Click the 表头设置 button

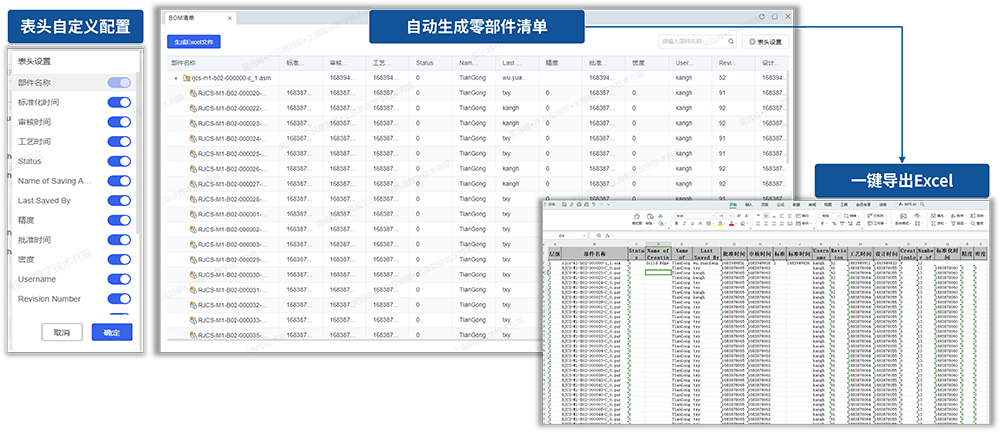[765, 41]
